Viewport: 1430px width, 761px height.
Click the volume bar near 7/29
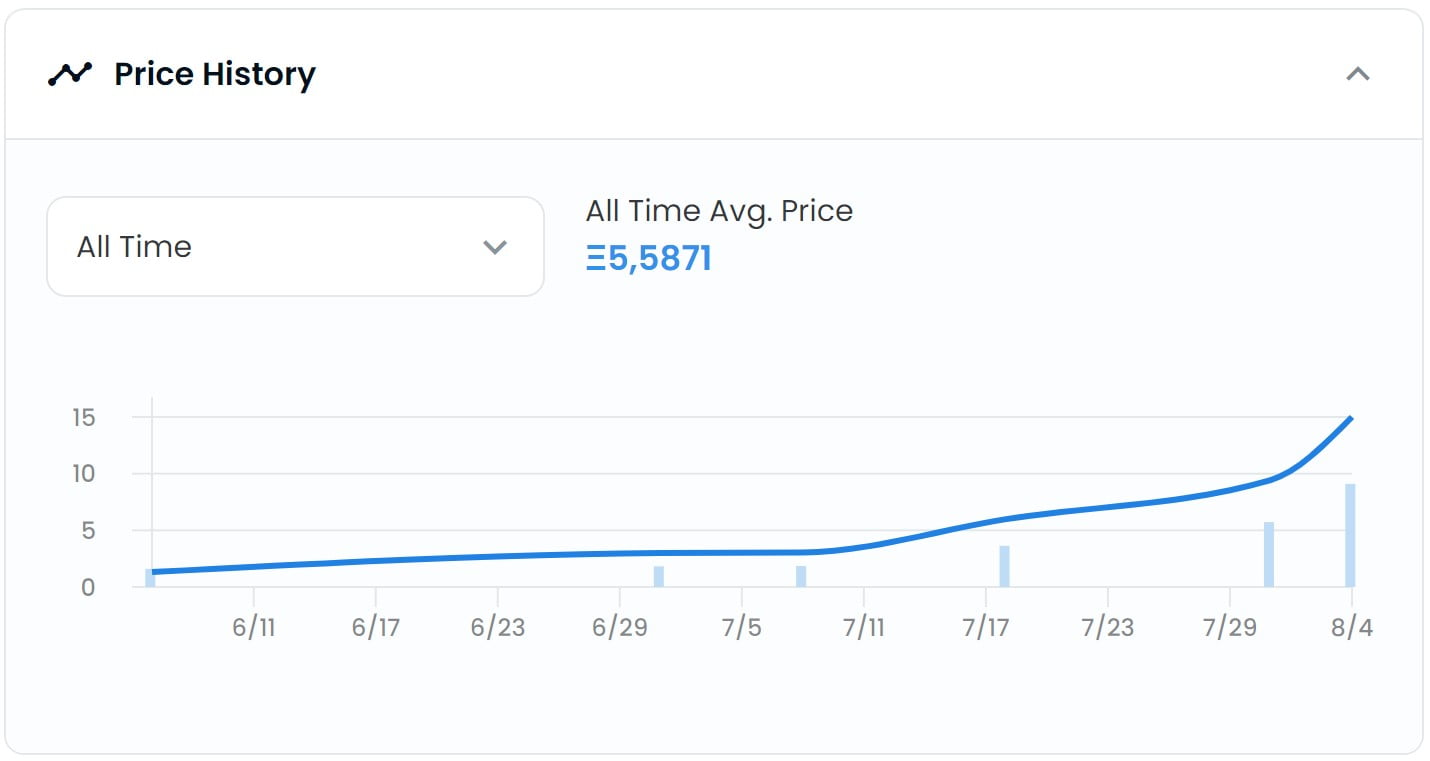click(1269, 556)
